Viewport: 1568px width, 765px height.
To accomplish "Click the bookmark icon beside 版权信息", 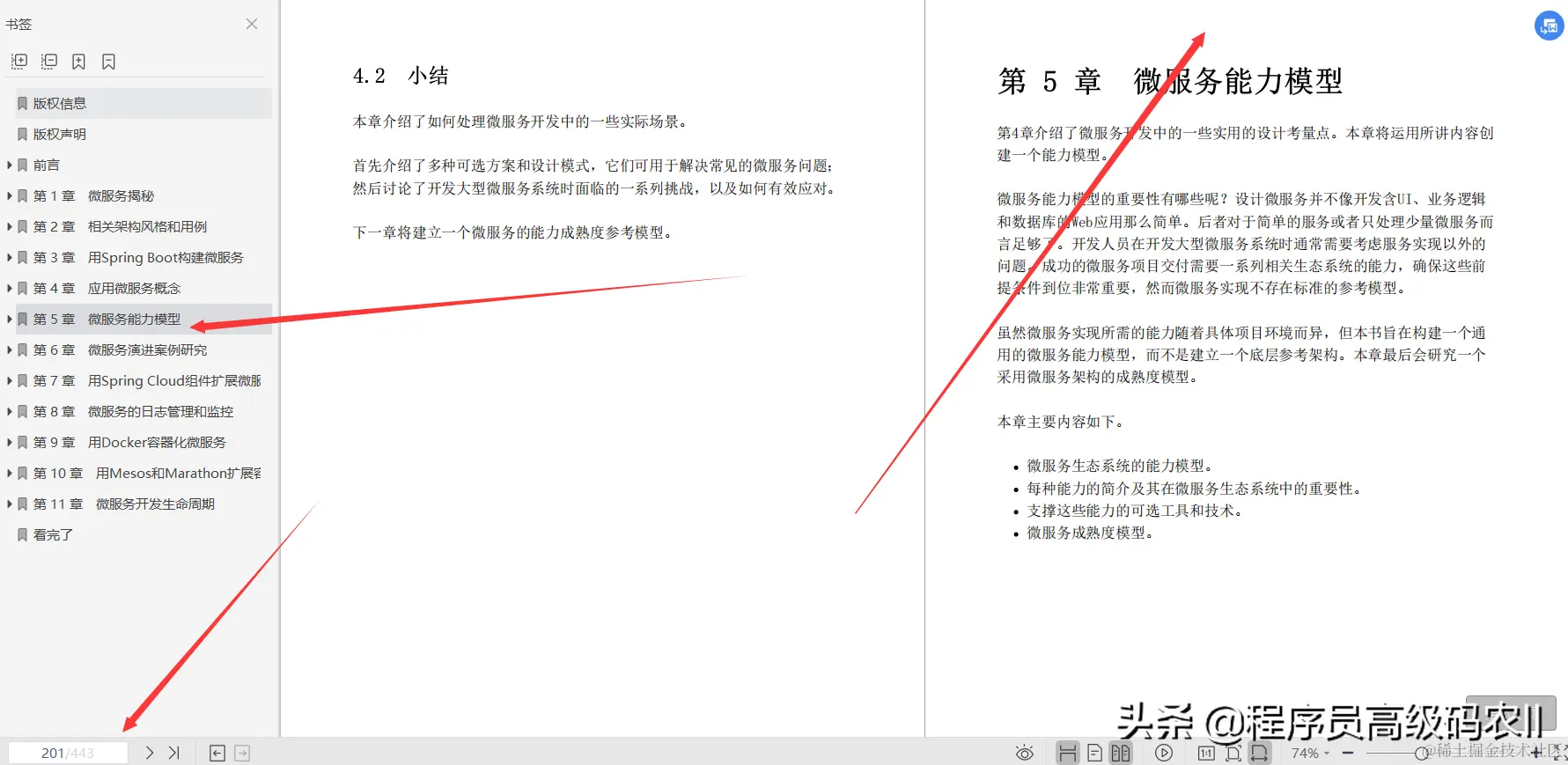I will tap(23, 103).
